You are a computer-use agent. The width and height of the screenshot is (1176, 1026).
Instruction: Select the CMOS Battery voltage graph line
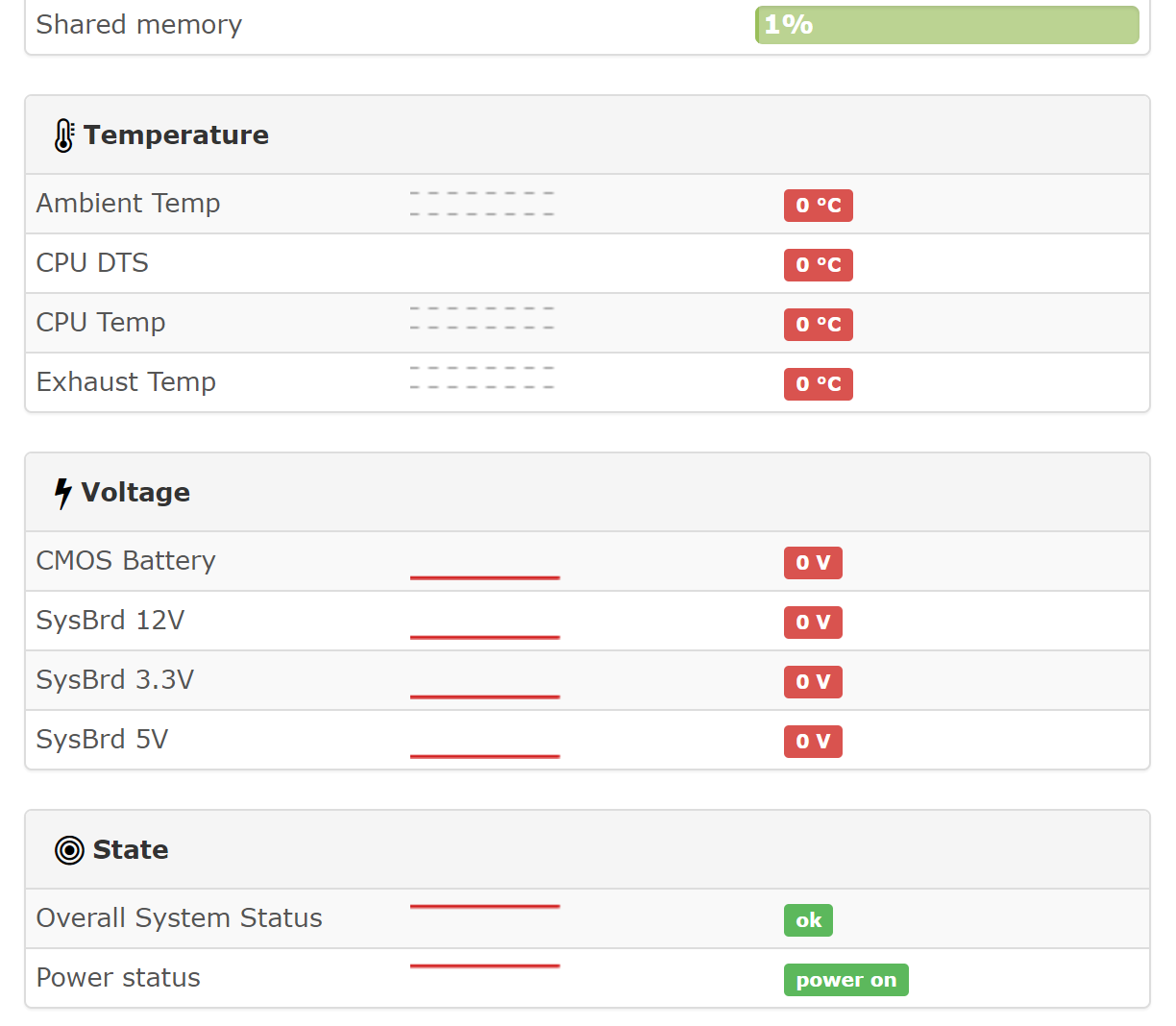(485, 575)
